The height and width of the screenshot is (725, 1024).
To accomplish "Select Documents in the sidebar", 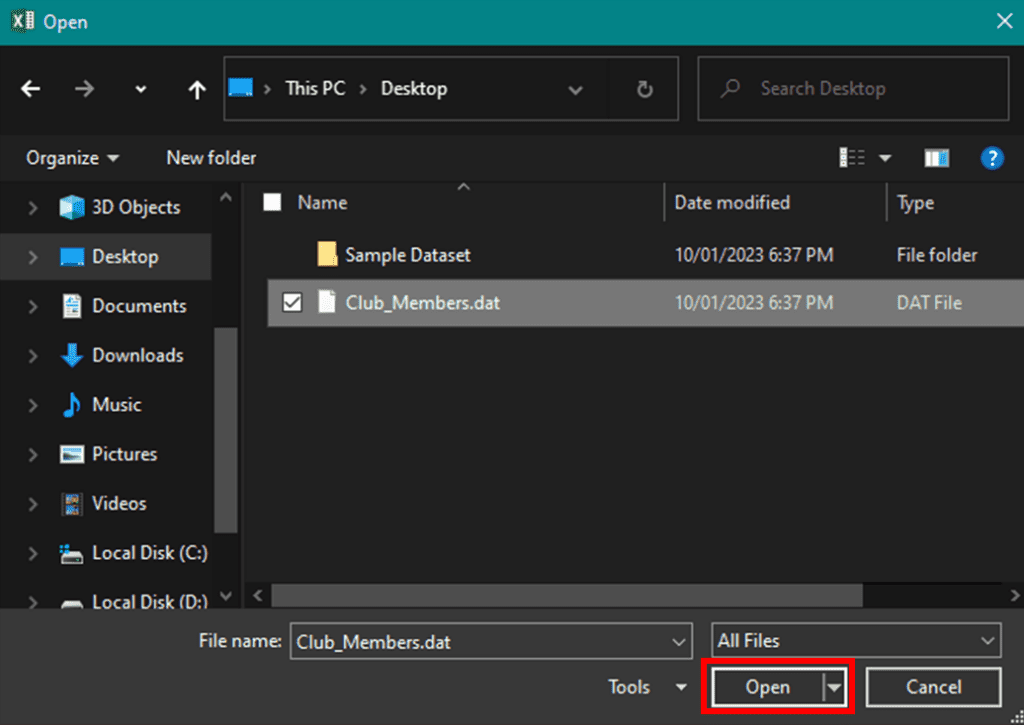I will pos(142,306).
